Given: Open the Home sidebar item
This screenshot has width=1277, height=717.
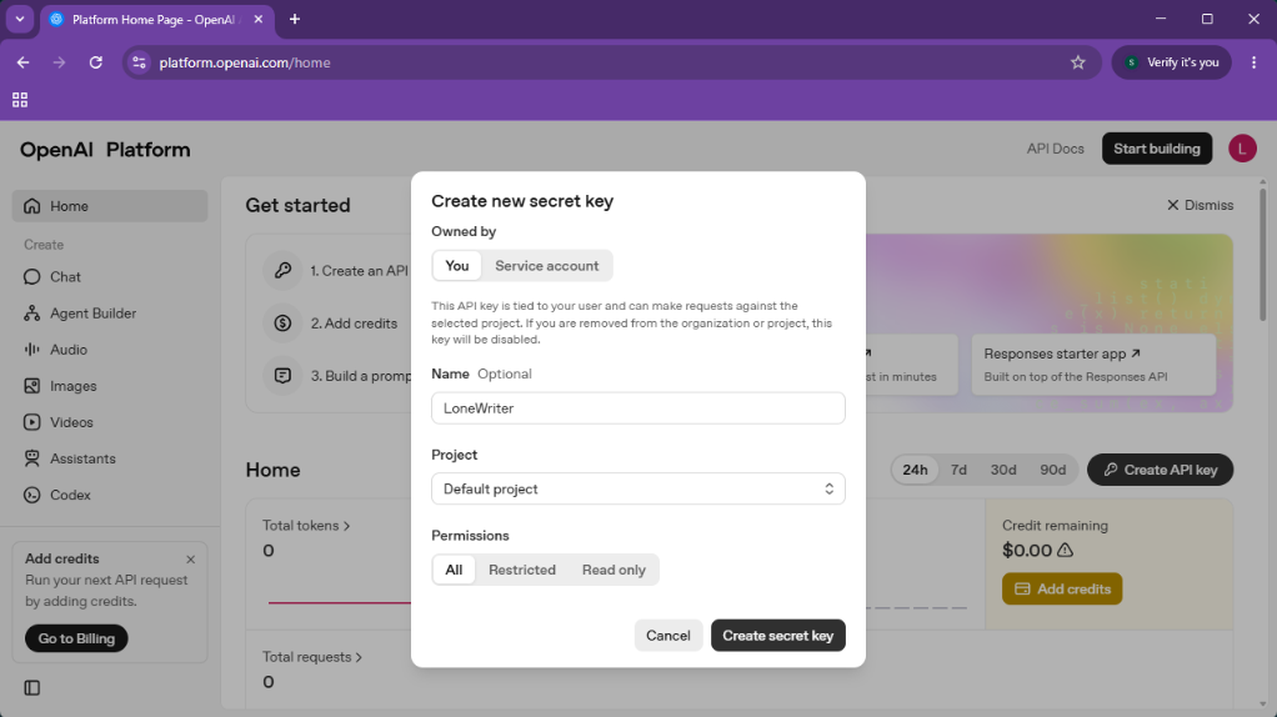Looking at the screenshot, I should [x=110, y=206].
